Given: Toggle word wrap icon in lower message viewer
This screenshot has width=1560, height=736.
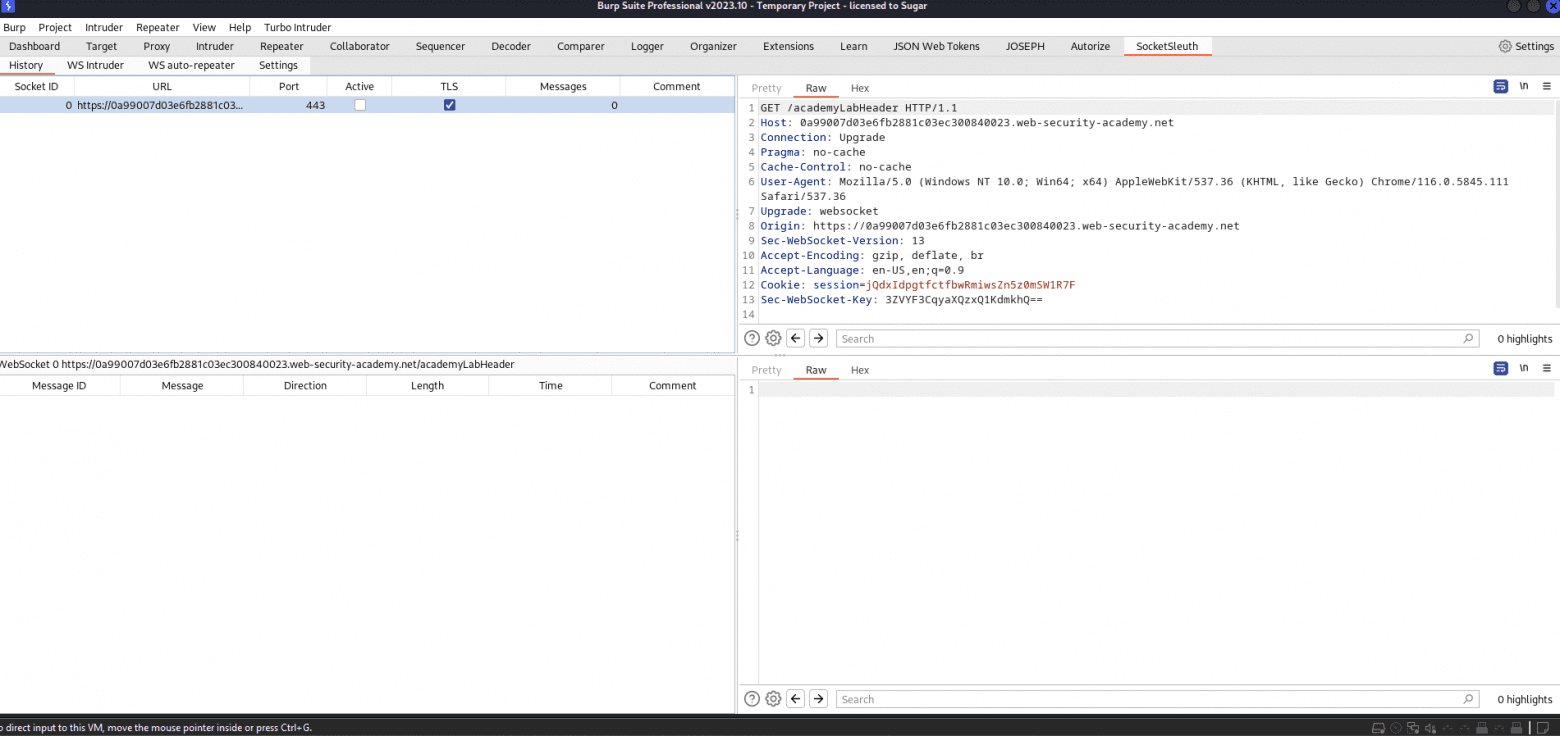Looking at the screenshot, I should point(1500,369).
